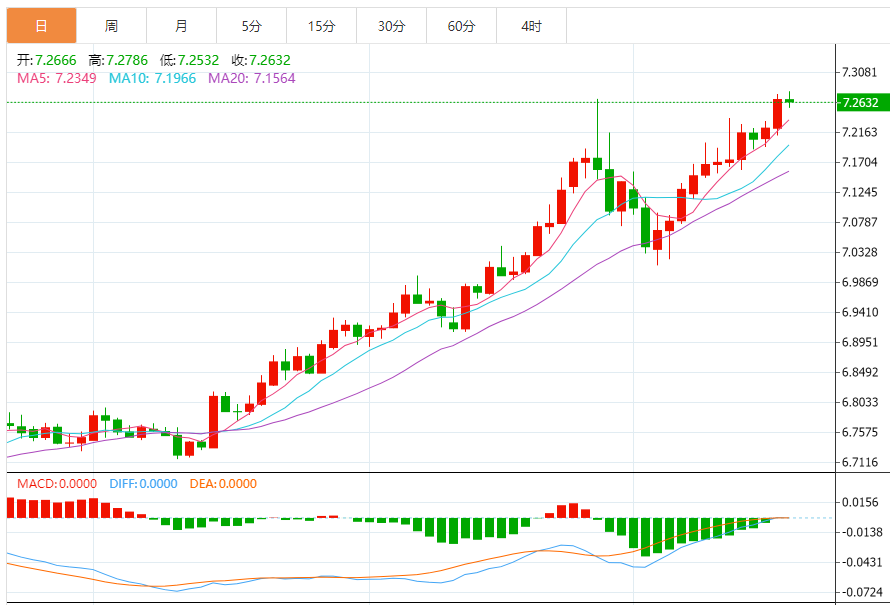890x605 pixels.
Task: Switch to the 4时 hour tab
Action: (x=531, y=26)
